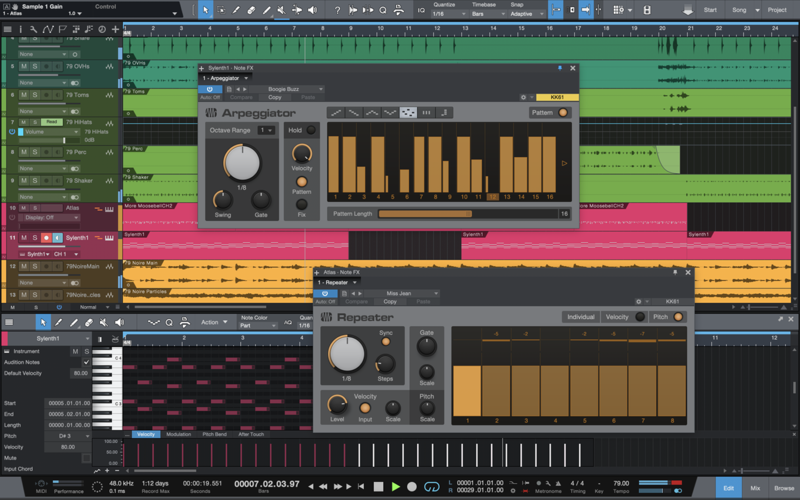Click the Play button in transport bar

[x=396, y=487]
